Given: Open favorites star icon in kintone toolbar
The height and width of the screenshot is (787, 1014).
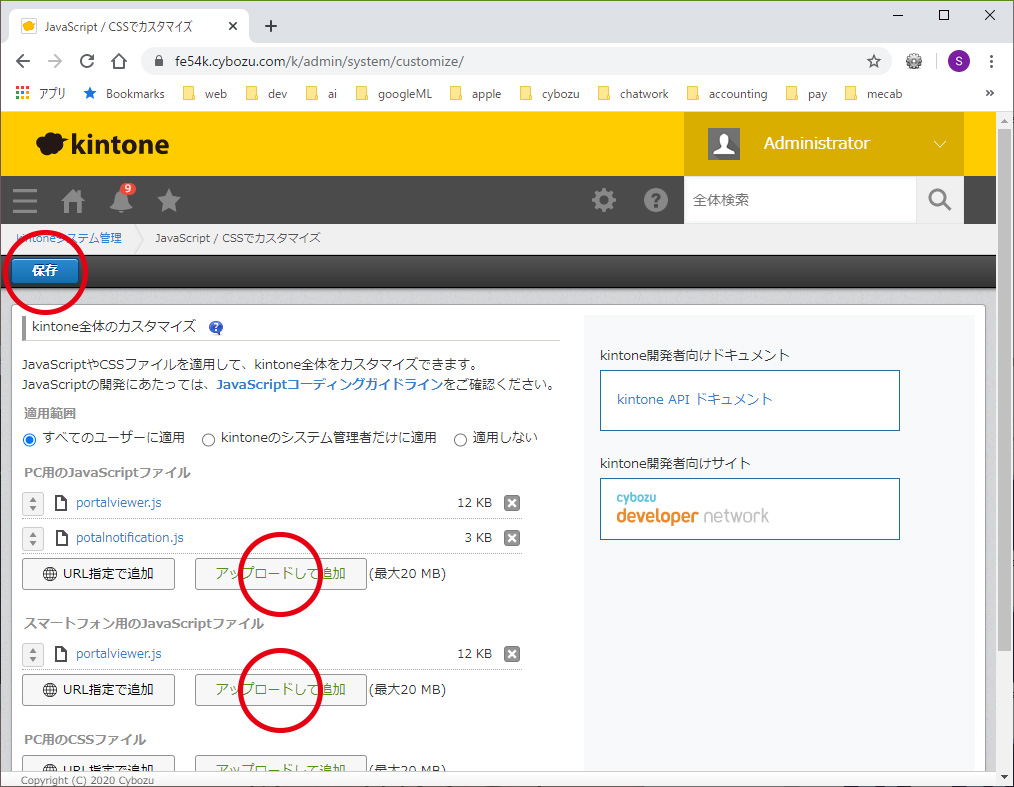Looking at the screenshot, I should [x=169, y=200].
